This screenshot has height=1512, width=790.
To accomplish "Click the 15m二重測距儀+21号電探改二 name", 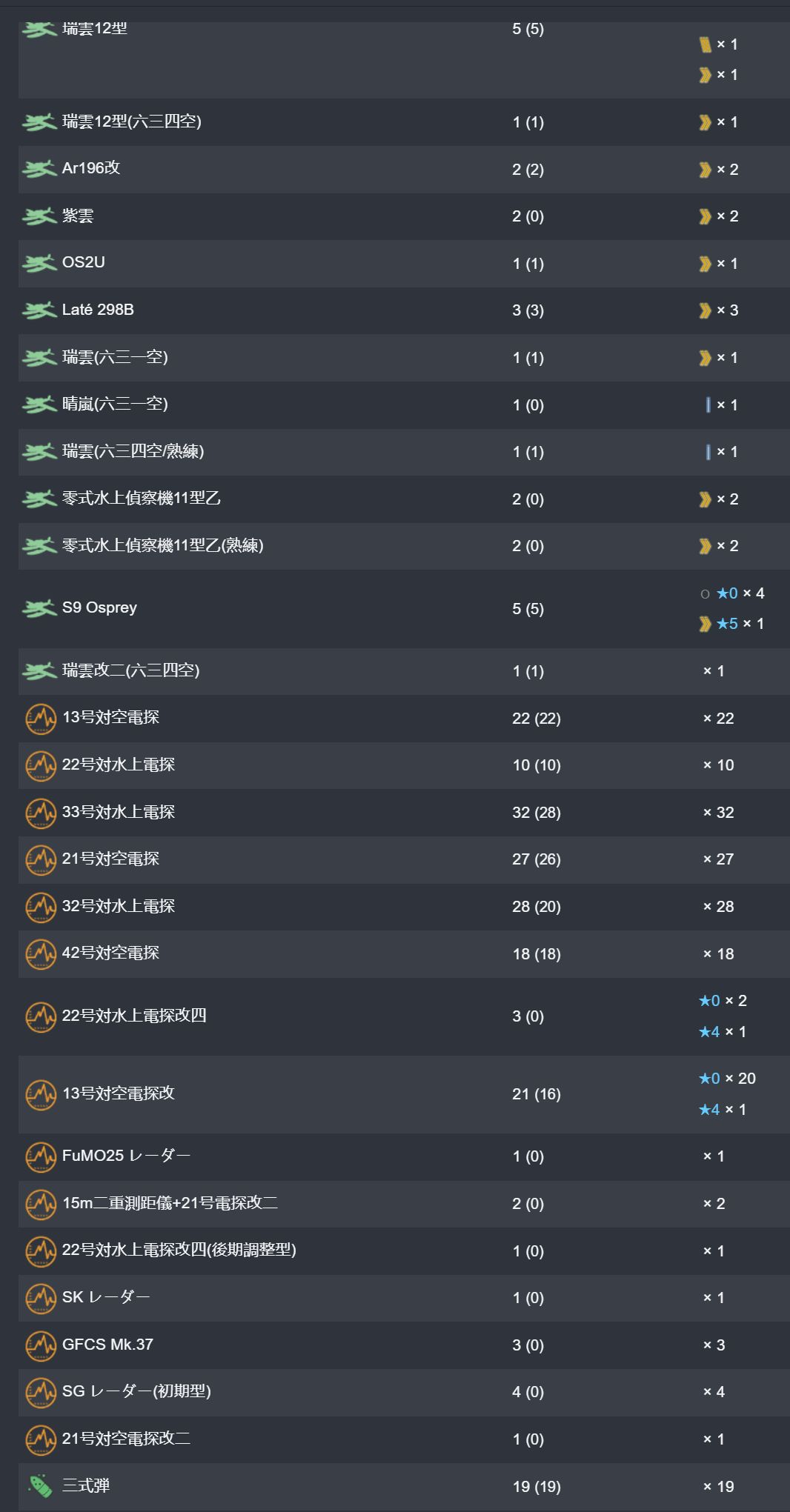I will pos(170,1203).
